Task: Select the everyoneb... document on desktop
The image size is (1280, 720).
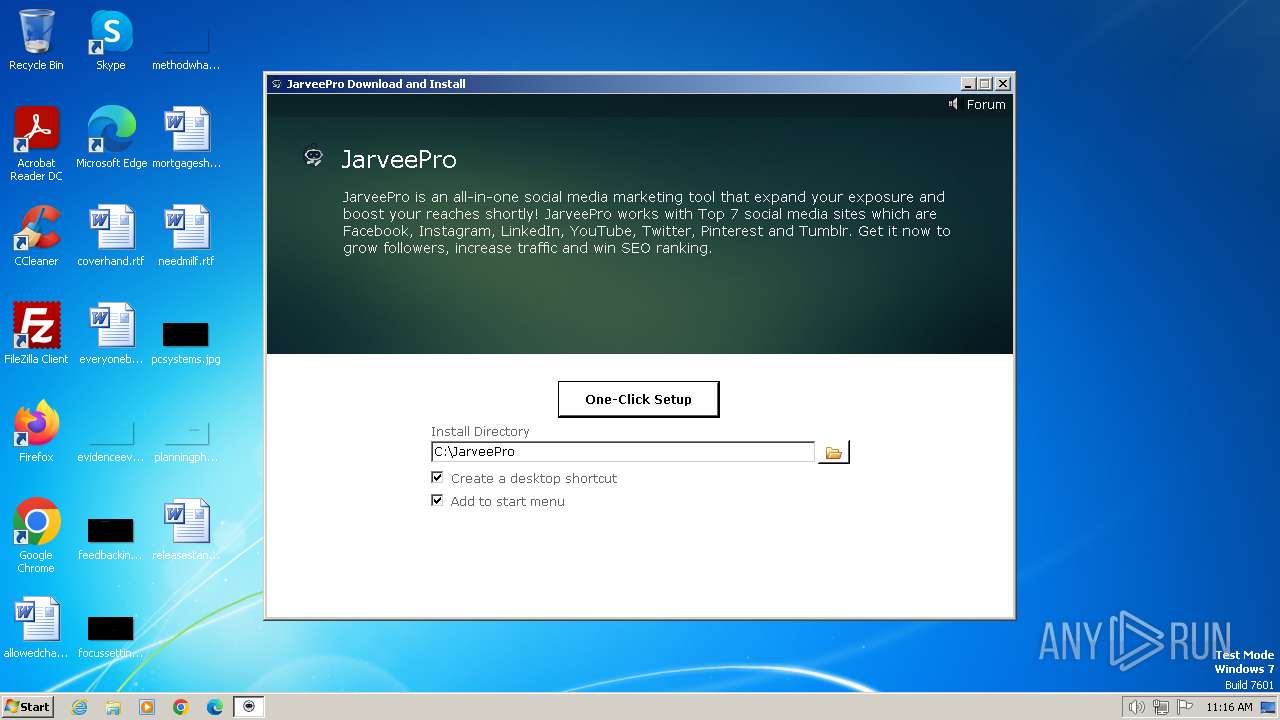Action: (111, 334)
